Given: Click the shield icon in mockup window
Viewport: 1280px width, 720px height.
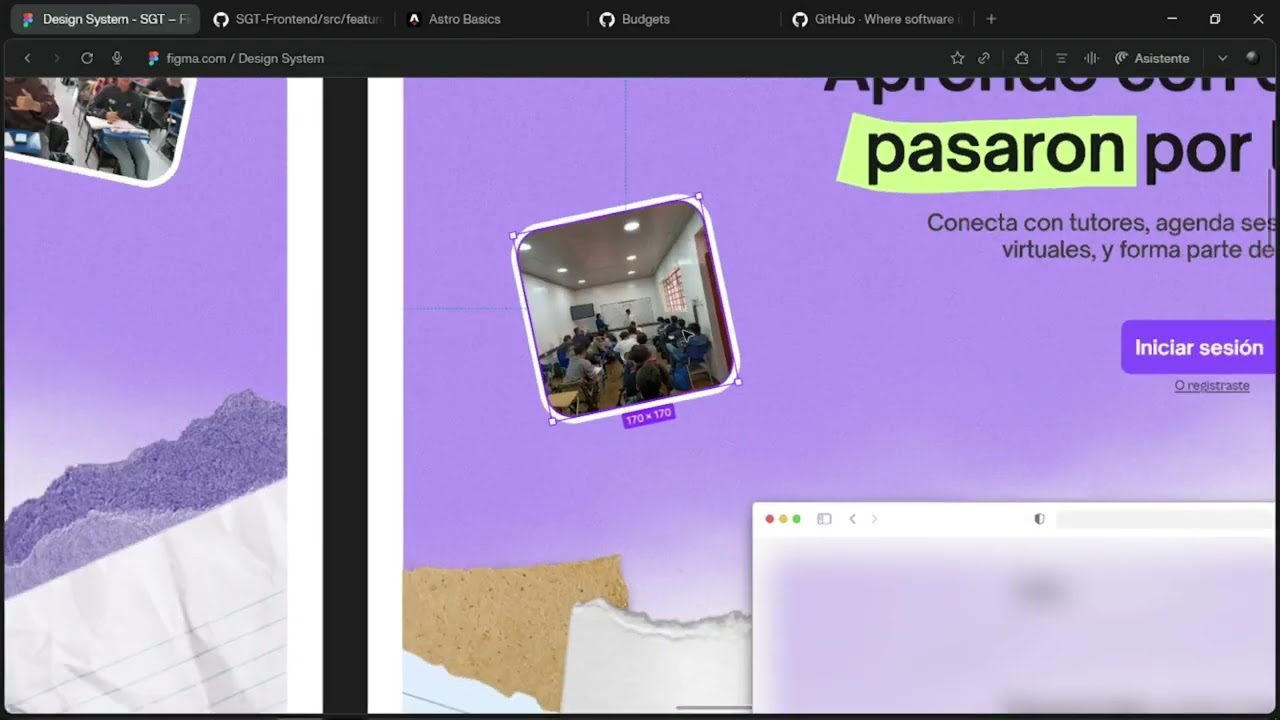Looking at the screenshot, I should click(1039, 519).
